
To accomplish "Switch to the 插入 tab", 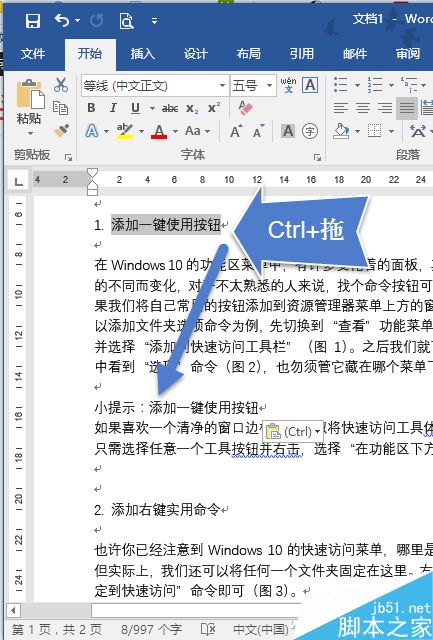I will click(x=142, y=53).
